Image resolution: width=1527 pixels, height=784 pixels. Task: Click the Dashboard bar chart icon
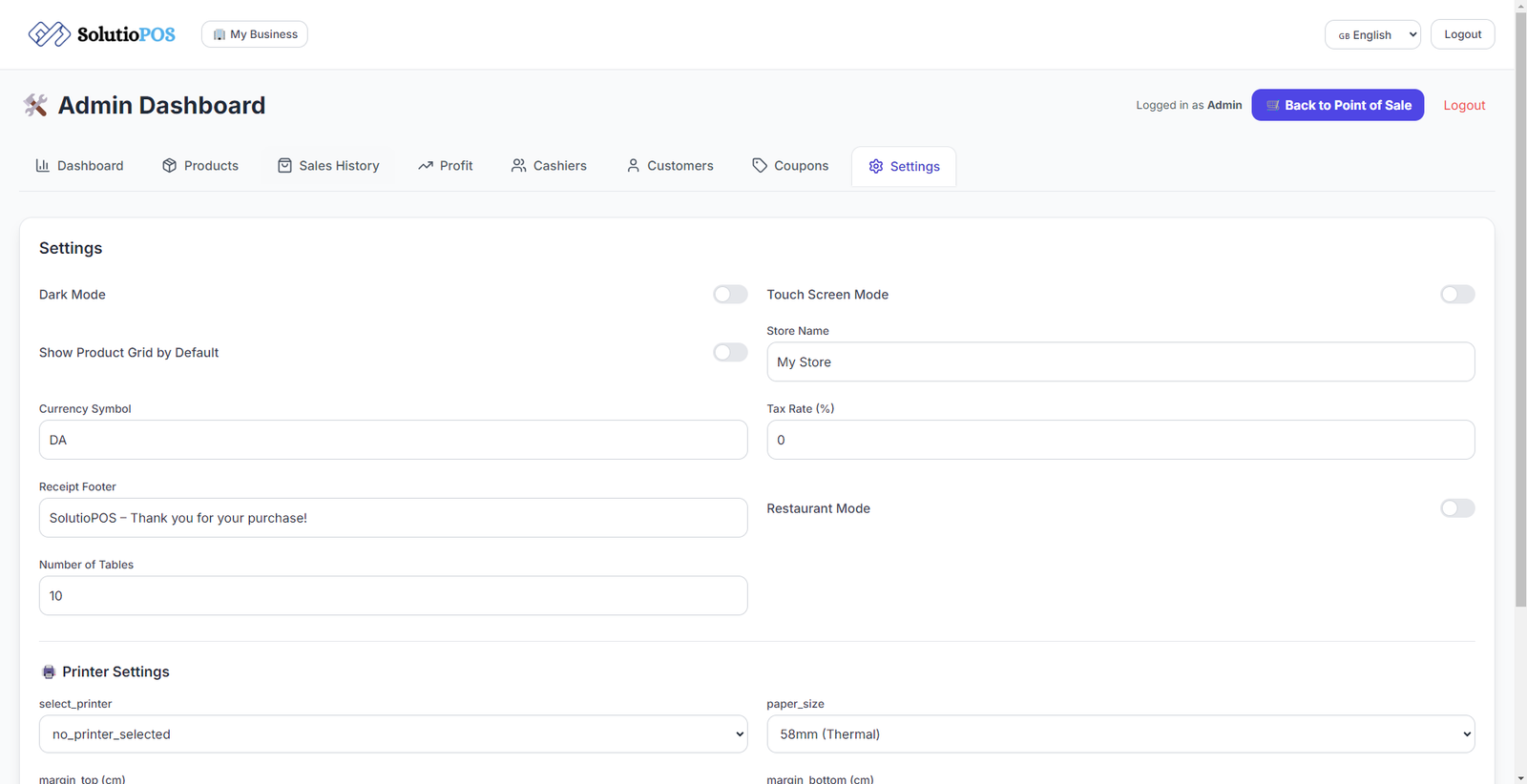click(x=43, y=165)
